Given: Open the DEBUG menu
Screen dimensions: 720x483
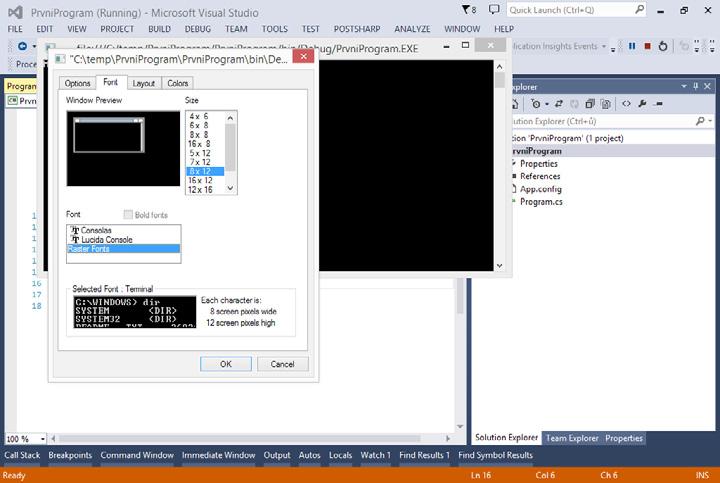Looking at the screenshot, I should point(198,29).
